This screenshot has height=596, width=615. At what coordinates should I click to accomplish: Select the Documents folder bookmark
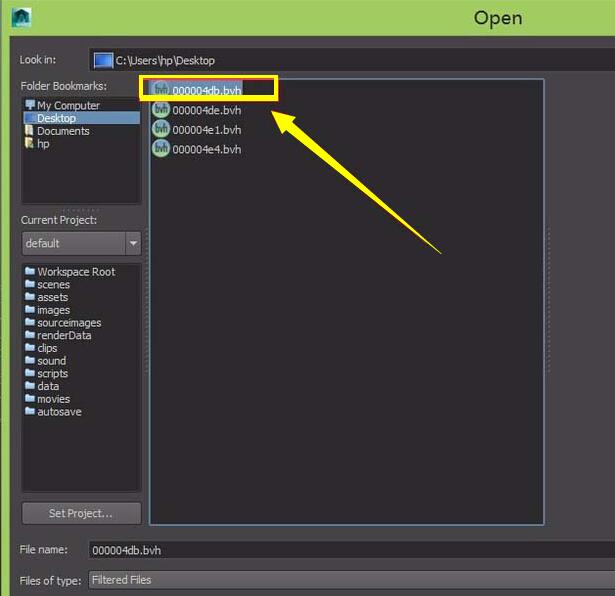click(62, 131)
